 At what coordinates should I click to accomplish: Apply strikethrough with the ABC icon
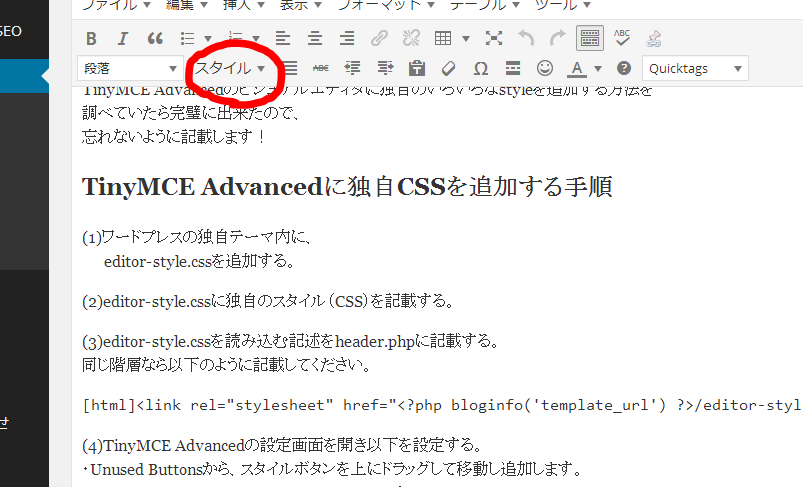[321, 68]
